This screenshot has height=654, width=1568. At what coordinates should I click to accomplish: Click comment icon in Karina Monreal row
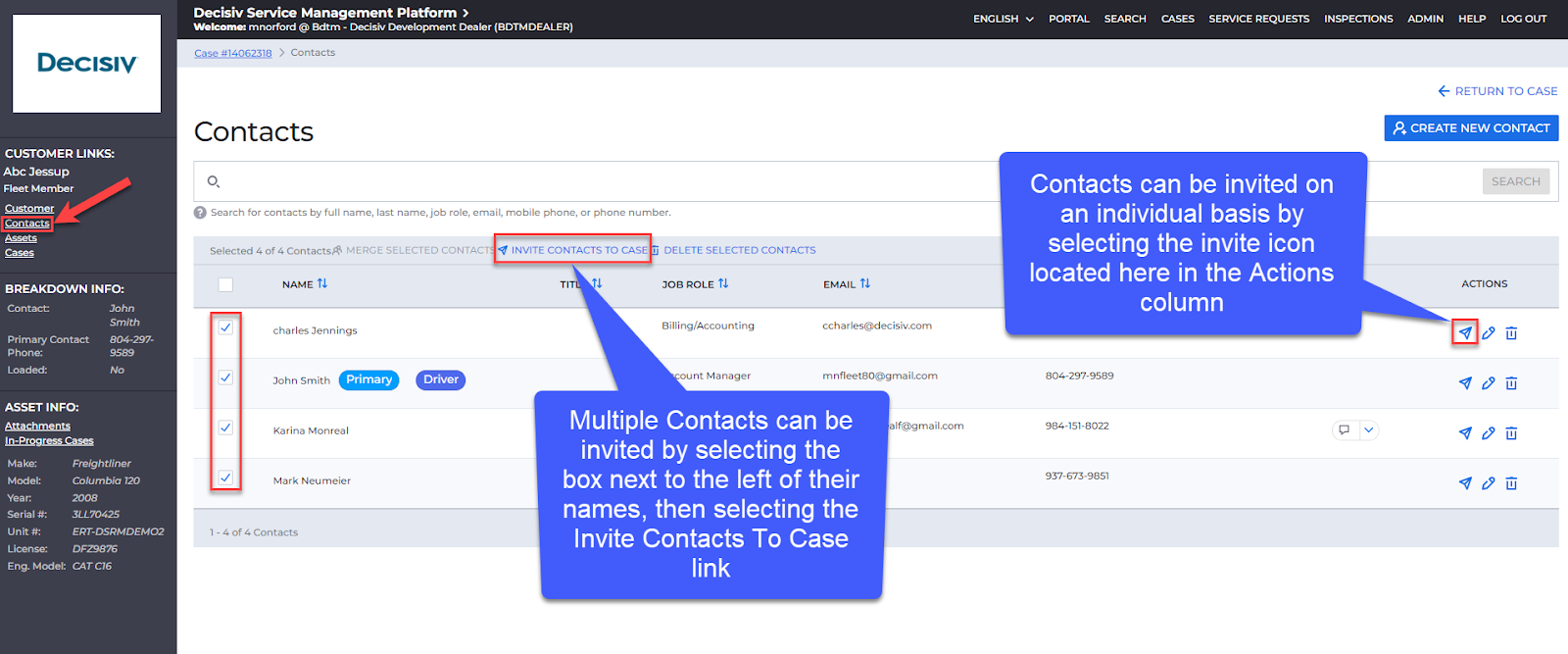1345,430
